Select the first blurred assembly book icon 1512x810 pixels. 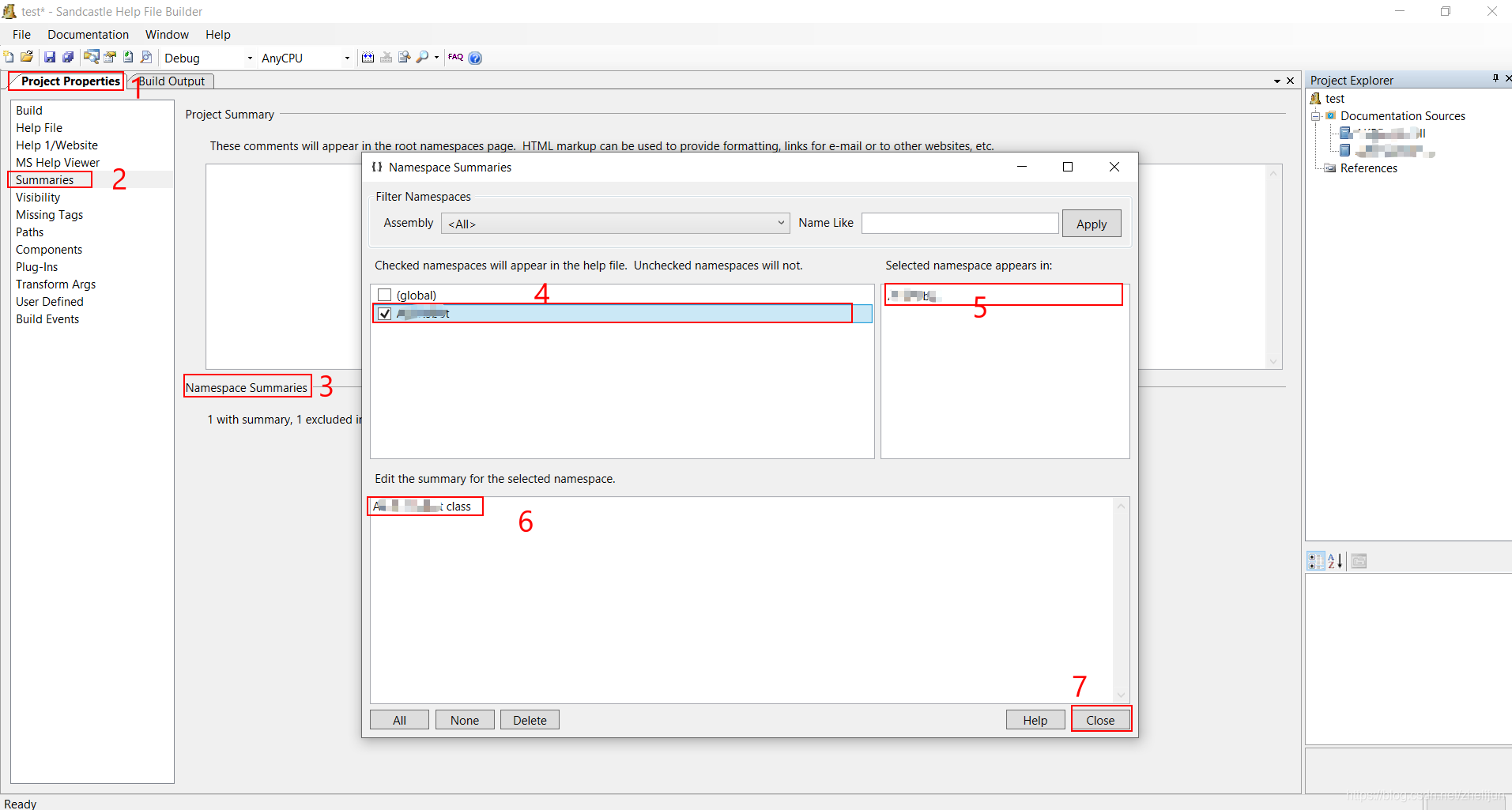click(1345, 133)
